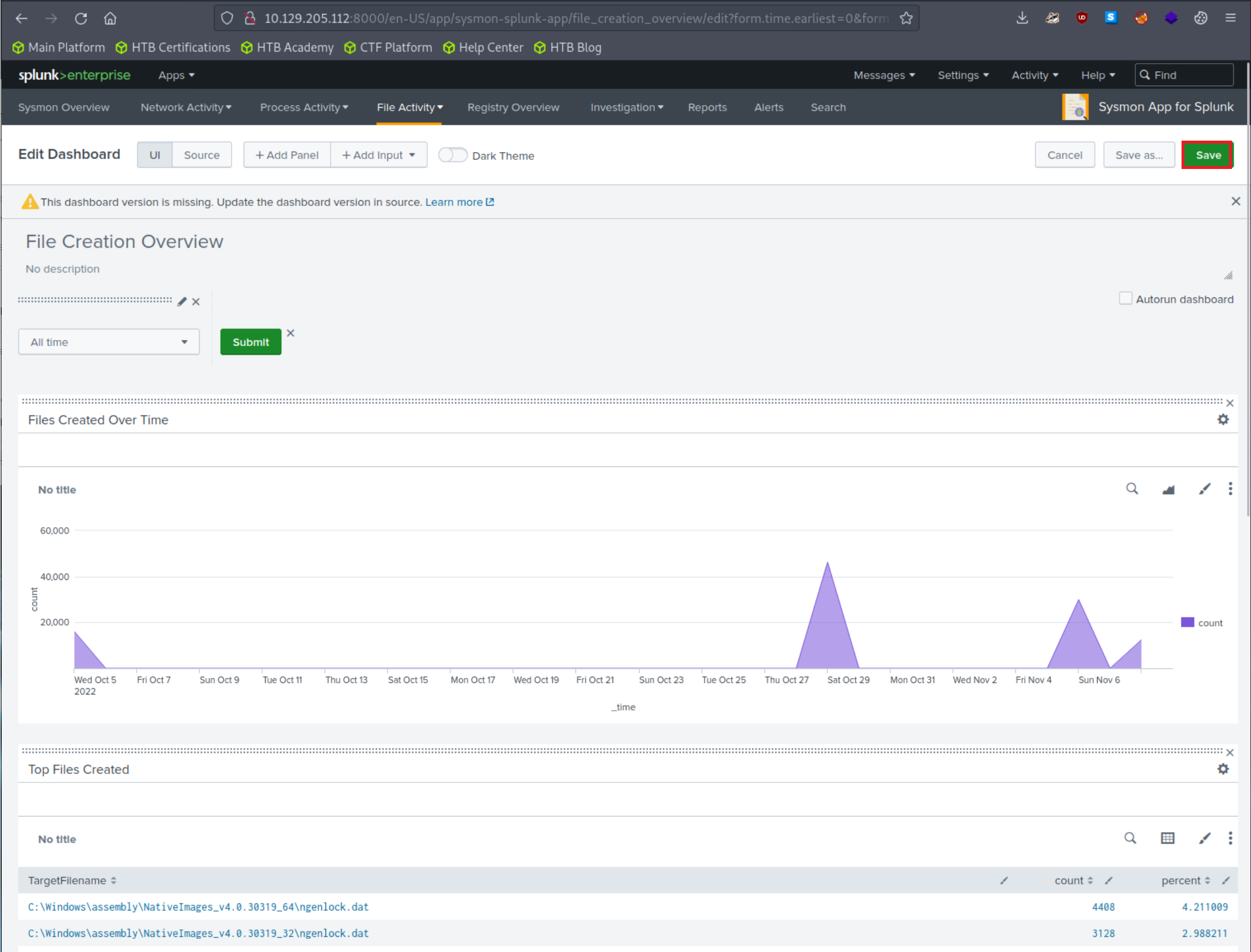1251x952 pixels.
Task: Open the Activity menu in the top bar
Action: [1034, 75]
